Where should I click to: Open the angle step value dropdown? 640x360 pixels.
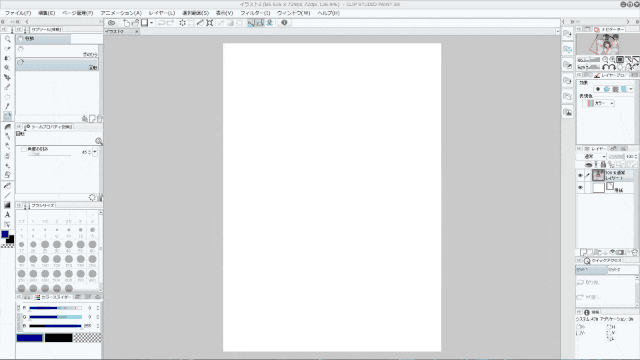point(95,152)
